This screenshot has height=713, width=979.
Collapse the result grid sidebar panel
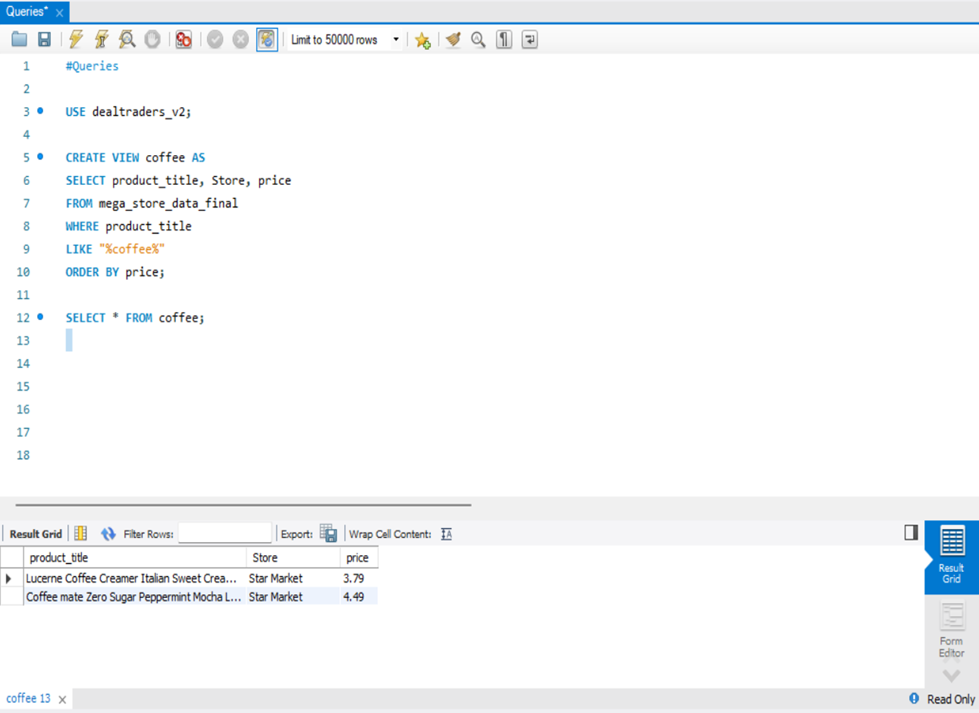(910, 533)
